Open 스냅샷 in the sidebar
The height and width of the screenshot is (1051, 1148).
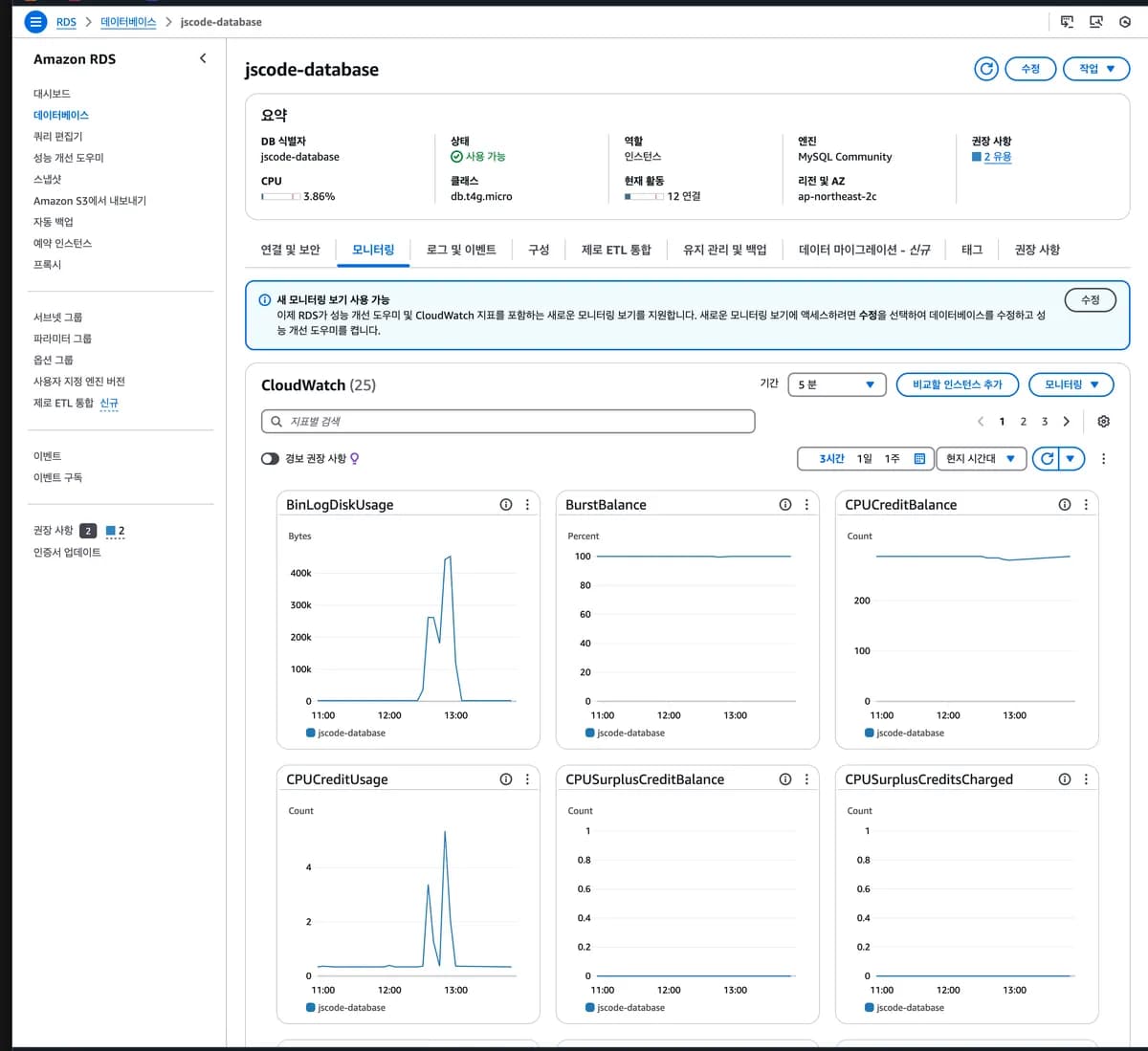click(x=47, y=179)
